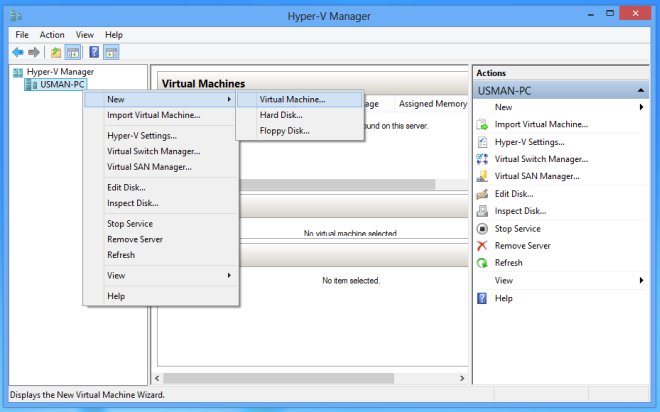Screen dimensions: 660x412
Task: Click the USMAN-PC server icon in tree
Action: coord(31,85)
